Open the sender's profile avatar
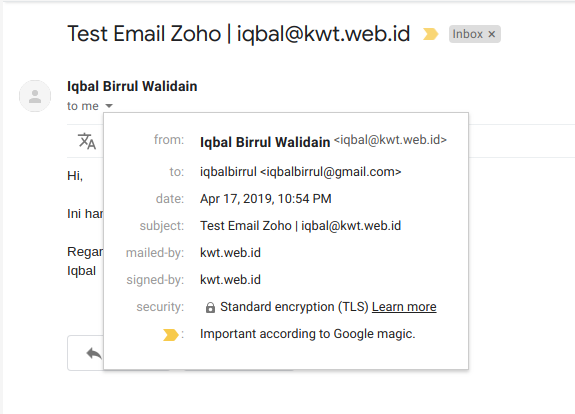The image size is (575, 414). tap(35, 96)
